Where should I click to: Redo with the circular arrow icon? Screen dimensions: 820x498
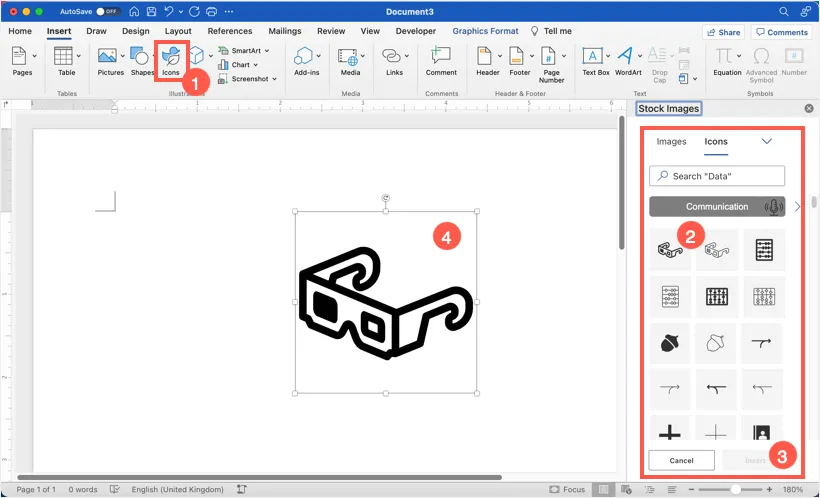194,12
